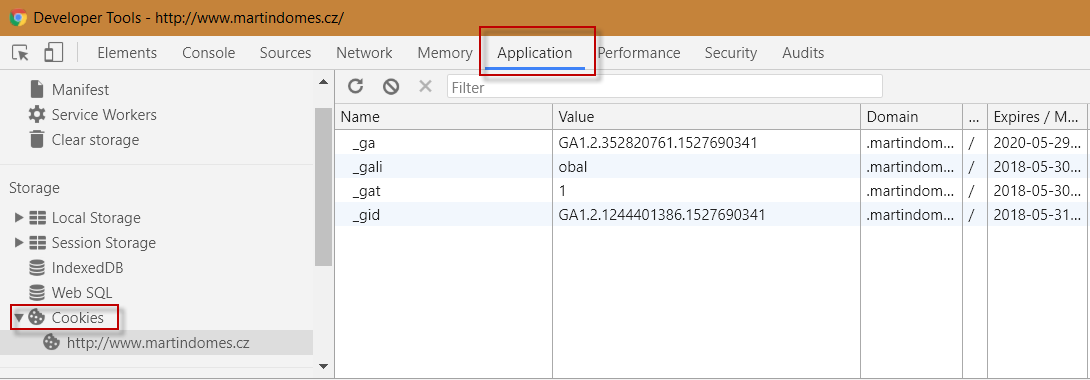
Task: Click into the Filter input field
Action: 665,87
